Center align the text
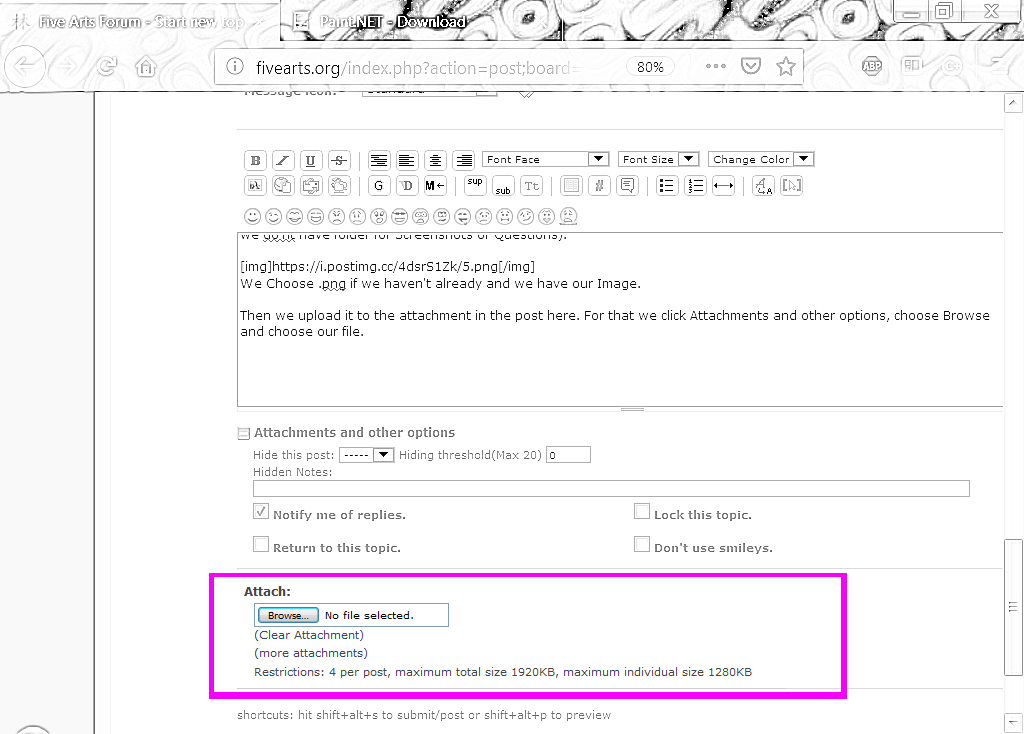The width and height of the screenshot is (1024, 734). [x=435, y=160]
